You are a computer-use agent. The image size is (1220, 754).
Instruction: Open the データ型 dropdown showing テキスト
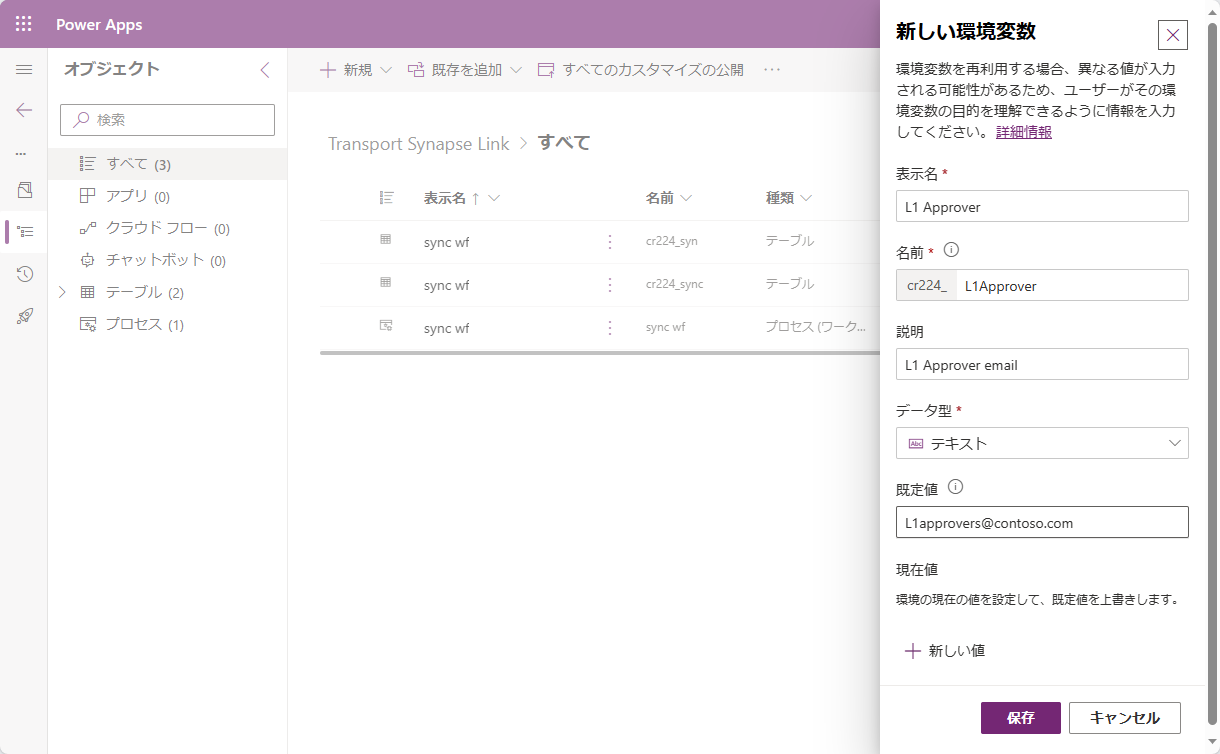[x=1042, y=443]
